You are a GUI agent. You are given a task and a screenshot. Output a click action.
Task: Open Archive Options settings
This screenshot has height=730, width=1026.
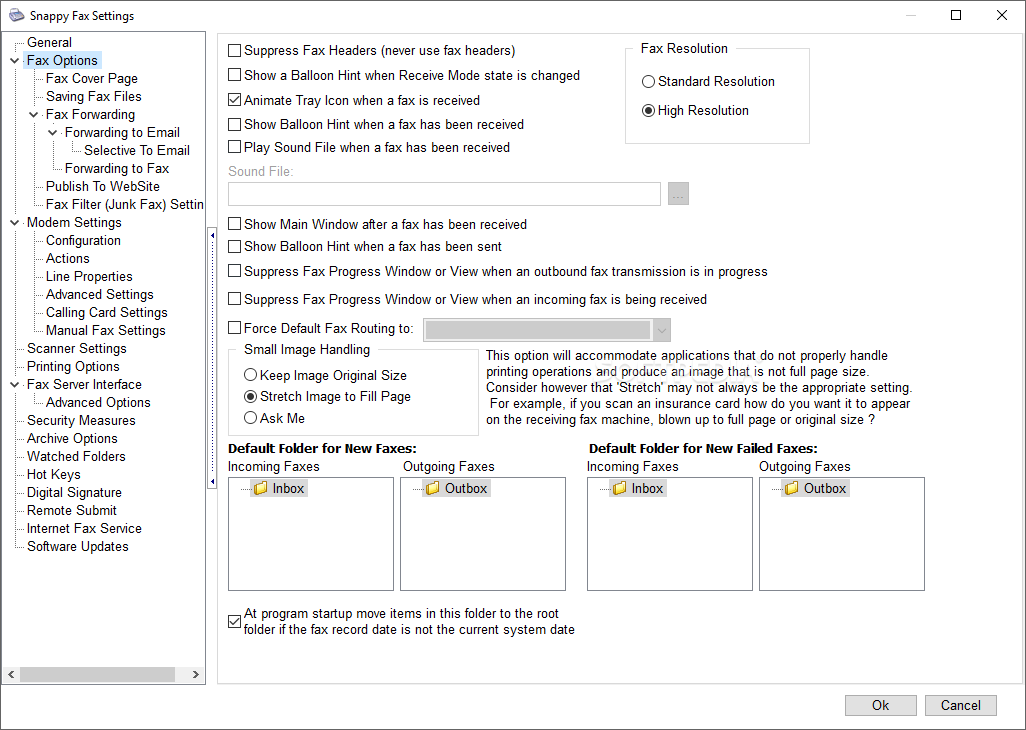(72, 438)
